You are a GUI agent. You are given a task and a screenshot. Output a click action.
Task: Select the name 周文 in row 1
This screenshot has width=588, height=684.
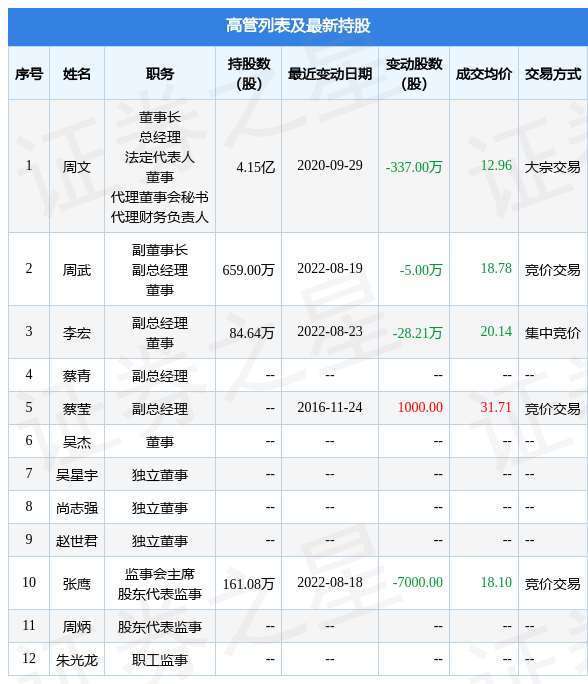click(77, 167)
